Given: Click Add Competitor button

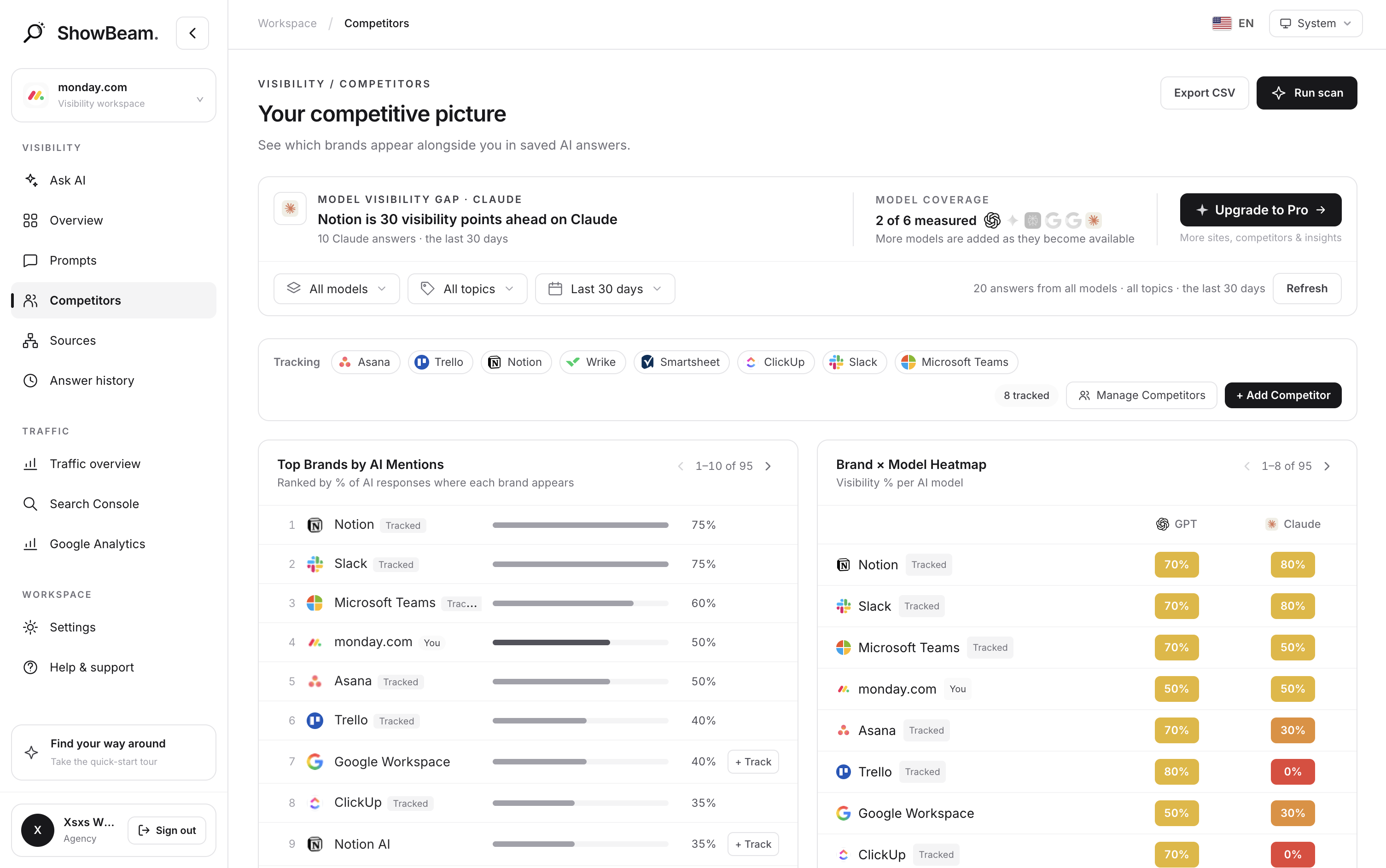Looking at the screenshot, I should [1282, 395].
